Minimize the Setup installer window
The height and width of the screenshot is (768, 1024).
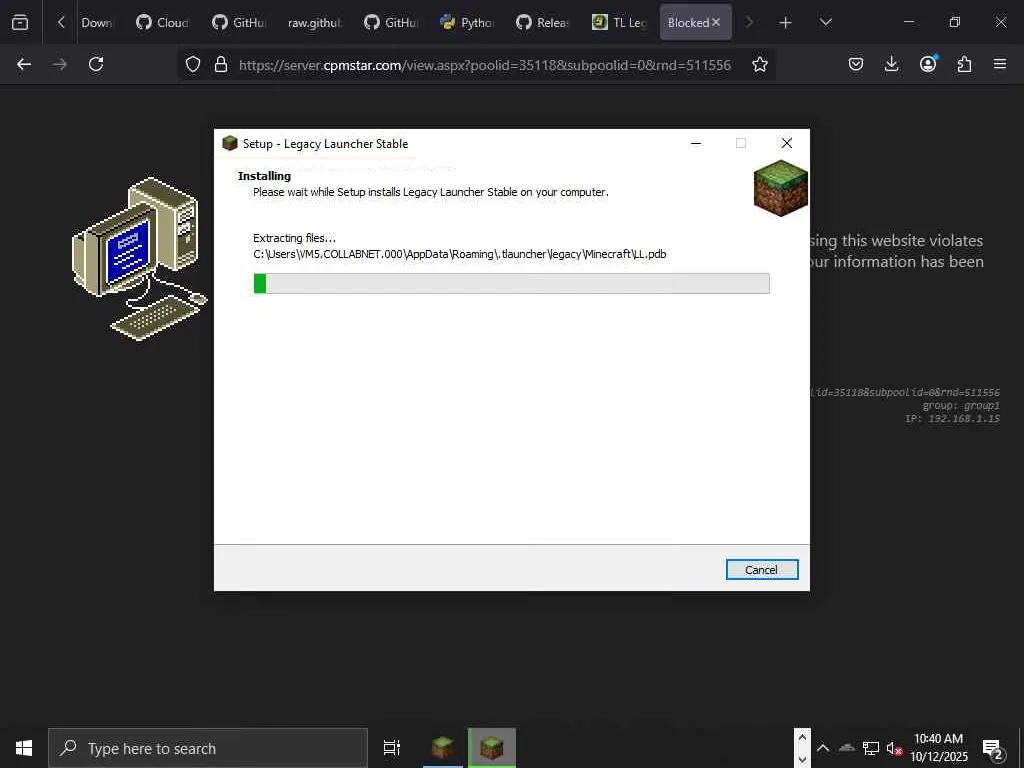tap(696, 143)
